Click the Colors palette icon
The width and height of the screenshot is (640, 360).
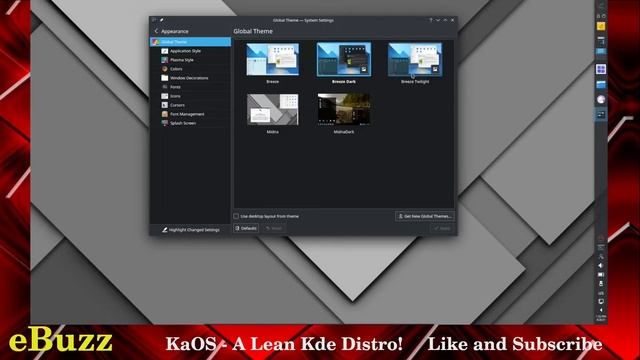(x=164, y=69)
